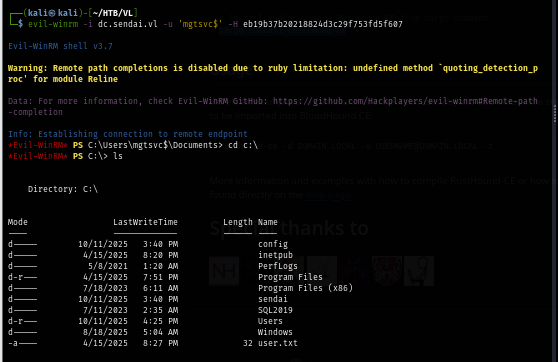Screen dimensions: 558x362
Task: Click the 'Length' column header
Action: tap(238, 222)
